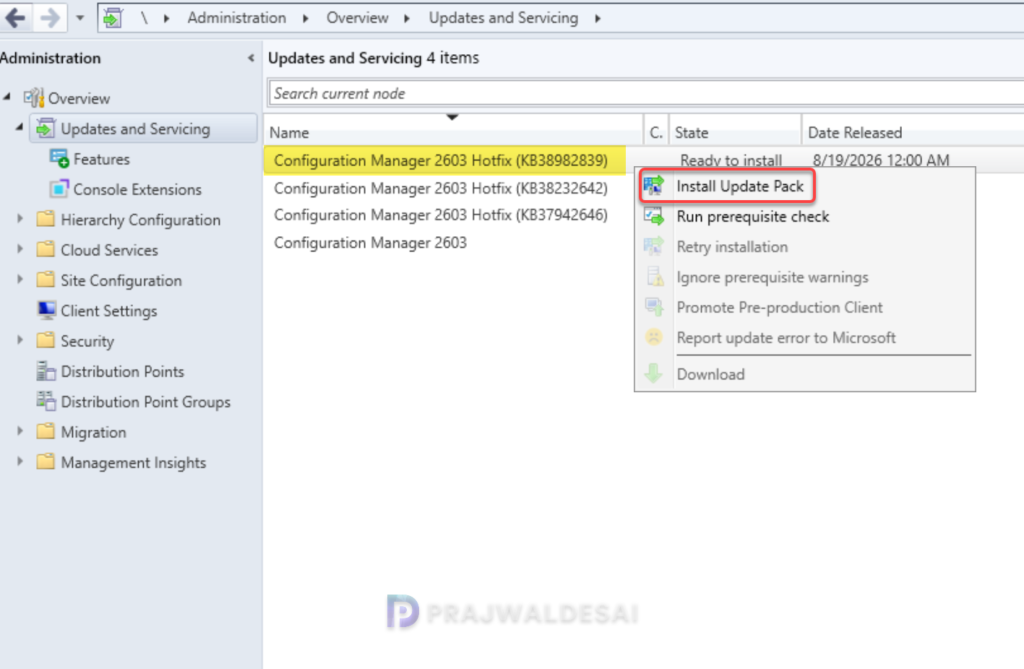
Task: Sort by the State column header
Action: [x=735, y=132]
